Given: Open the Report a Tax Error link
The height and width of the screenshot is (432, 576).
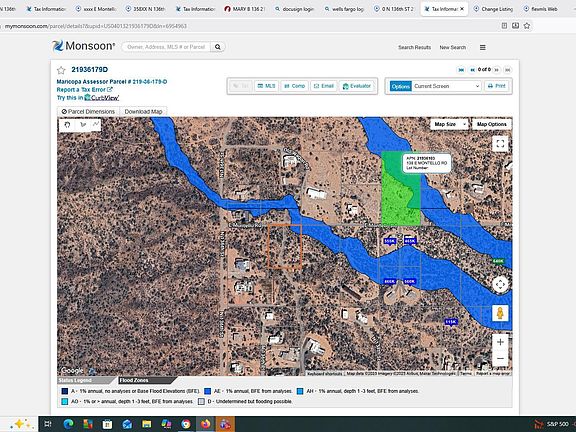Looking at the screenshot, I should [84, 90].
